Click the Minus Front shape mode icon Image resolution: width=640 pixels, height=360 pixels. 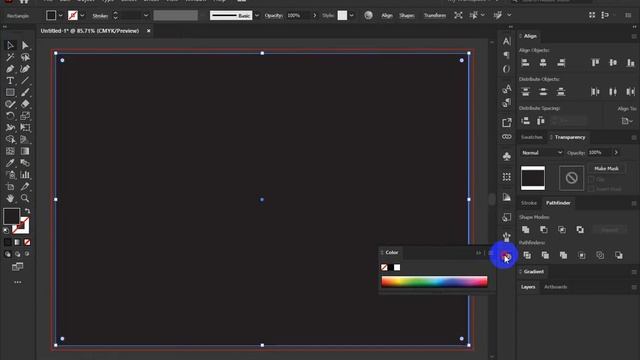pyautogui.click(x=544, y=230)
